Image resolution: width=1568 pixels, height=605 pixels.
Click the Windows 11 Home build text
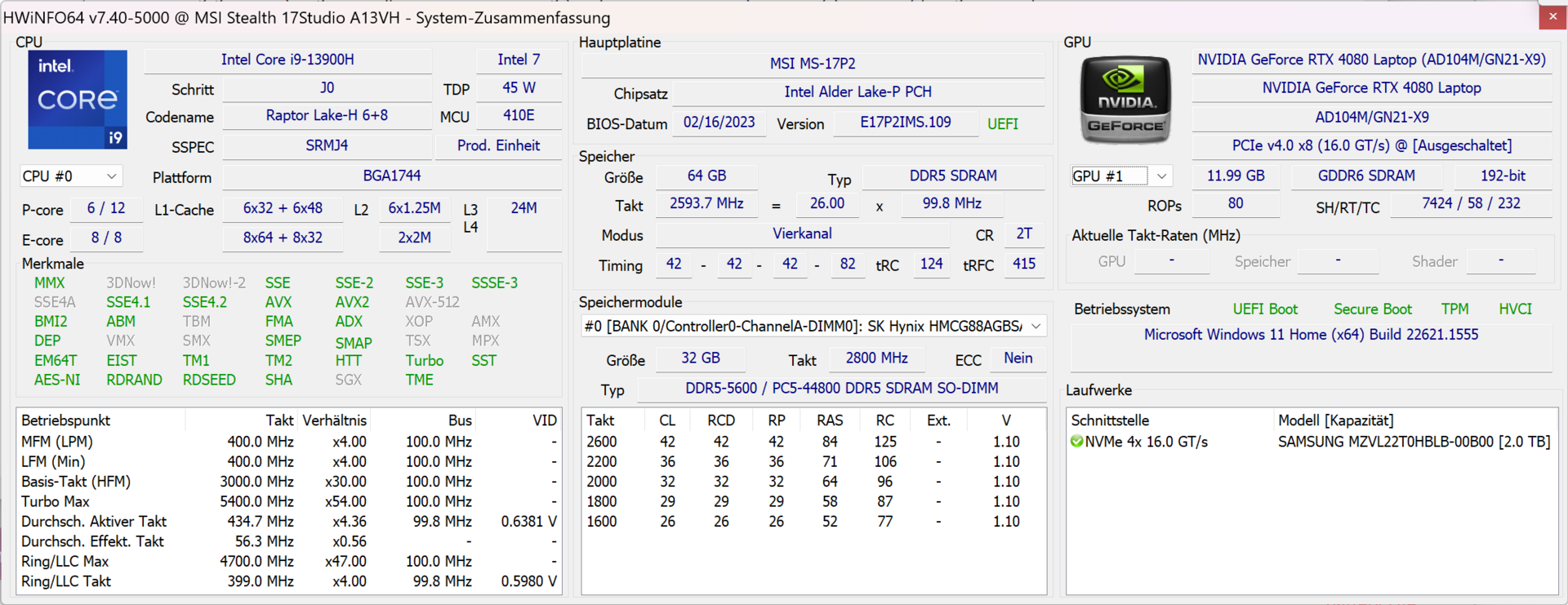[1311, 335]
